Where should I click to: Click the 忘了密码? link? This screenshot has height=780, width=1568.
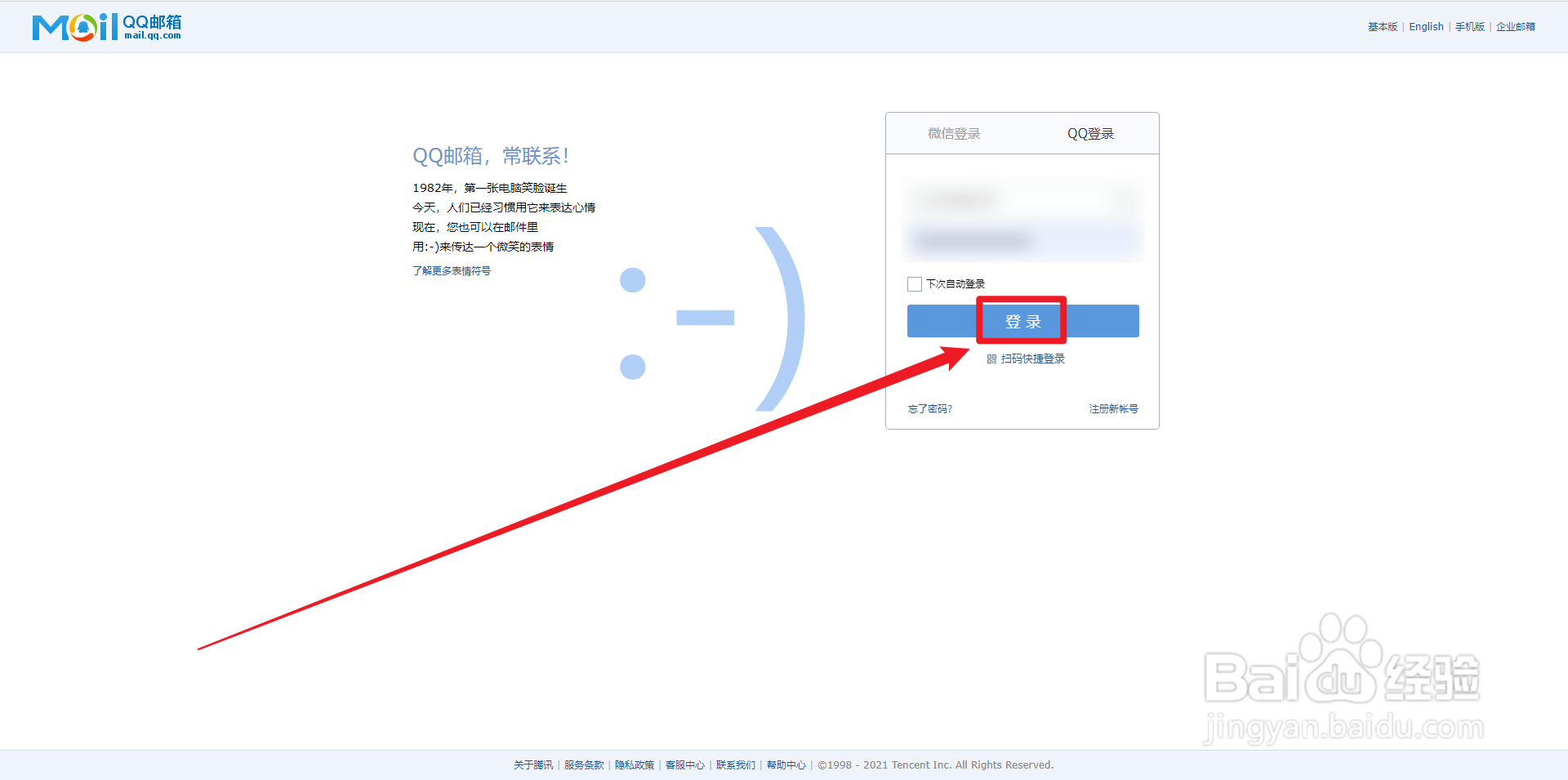930,409
